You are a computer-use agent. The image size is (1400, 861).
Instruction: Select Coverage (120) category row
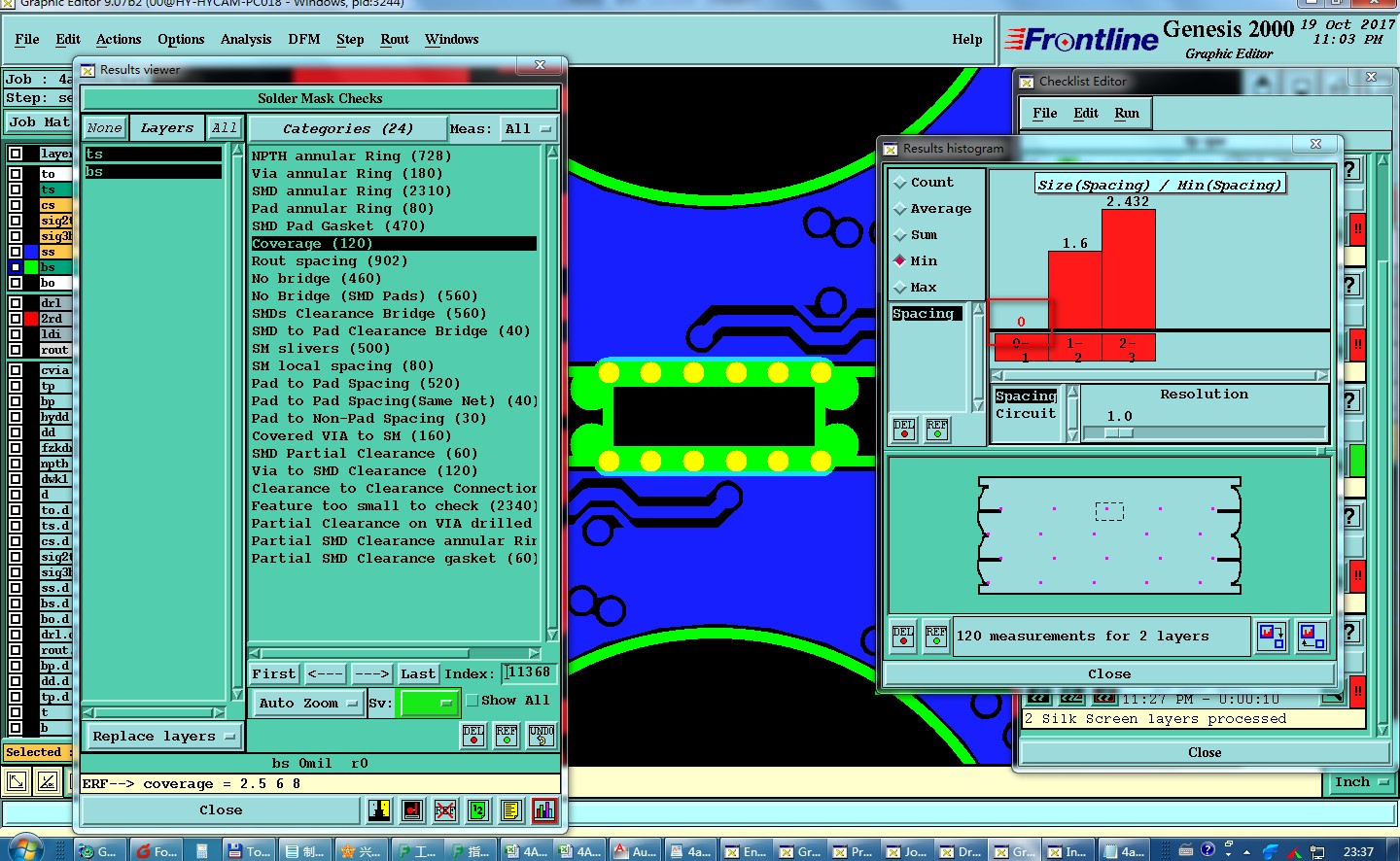(393, 243)
